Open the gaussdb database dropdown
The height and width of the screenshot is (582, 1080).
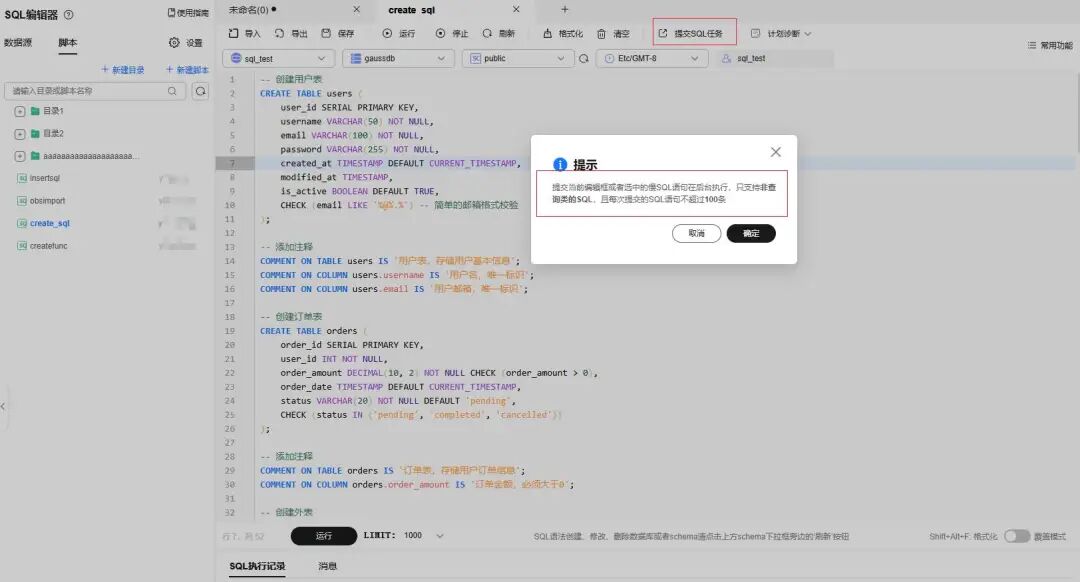click(x=398, y=59)
